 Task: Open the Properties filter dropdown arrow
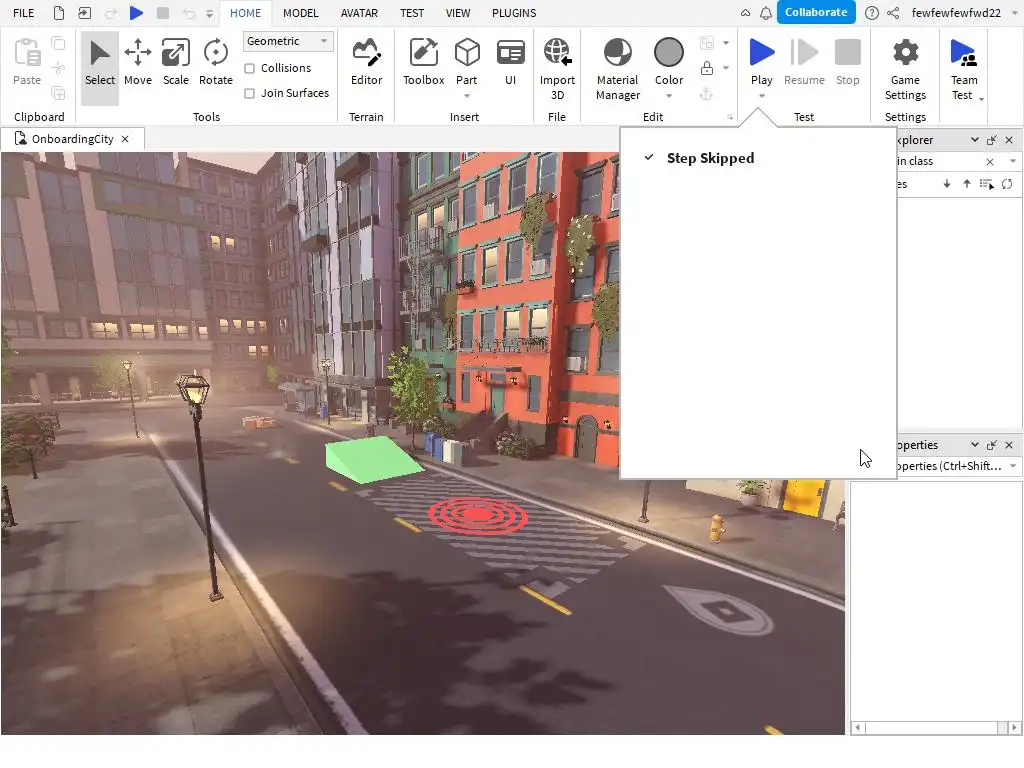(x=1013, y=466)
